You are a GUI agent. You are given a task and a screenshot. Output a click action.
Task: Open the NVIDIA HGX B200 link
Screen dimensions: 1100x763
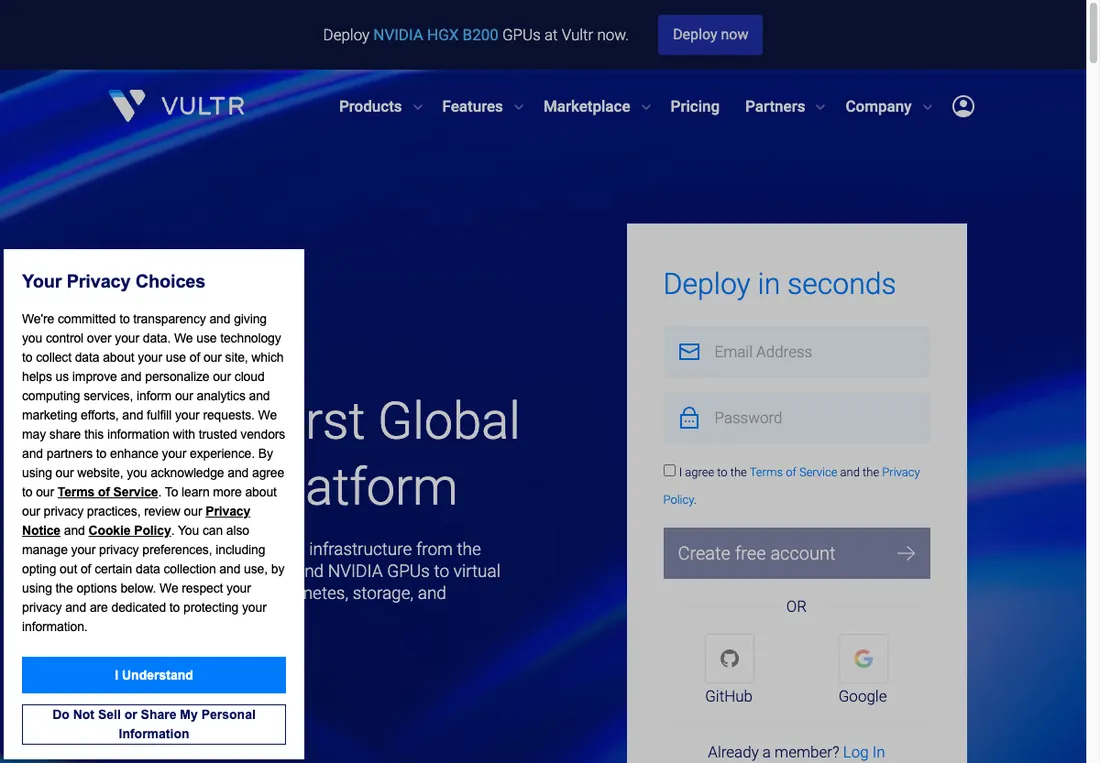[x=435, y=35]
